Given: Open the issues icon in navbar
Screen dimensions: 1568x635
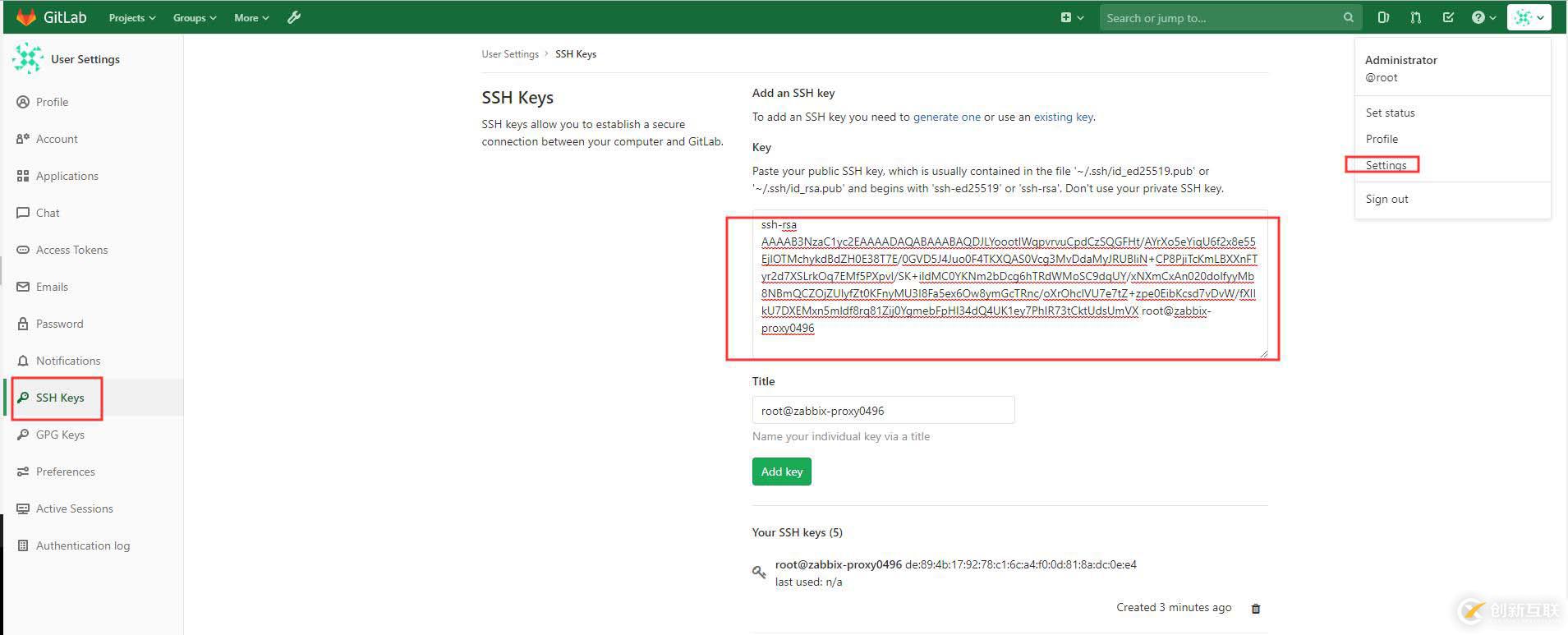Looking at the screenshot, I should [x=1383, y=17].
